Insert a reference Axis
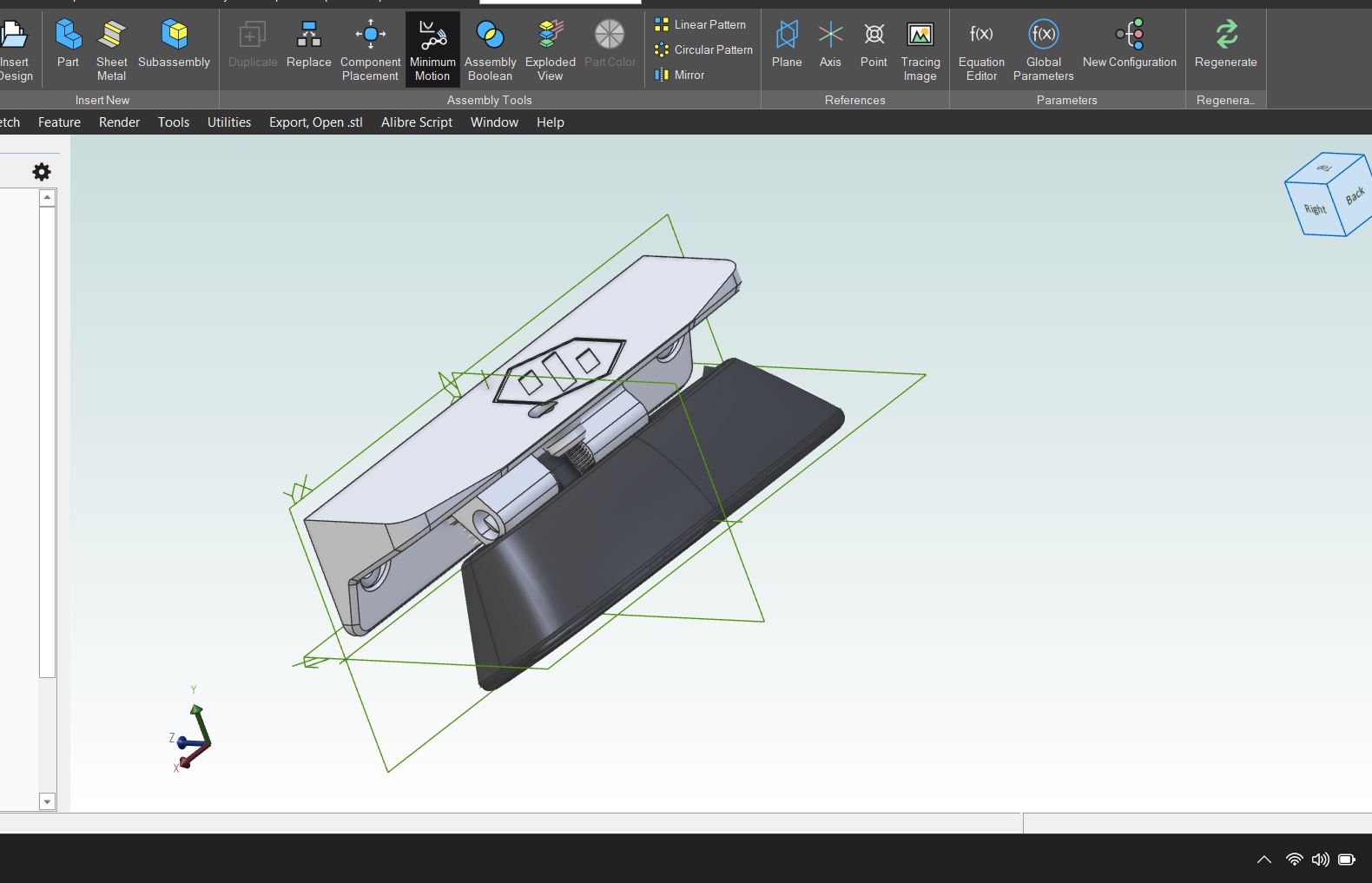 [830, 43]
